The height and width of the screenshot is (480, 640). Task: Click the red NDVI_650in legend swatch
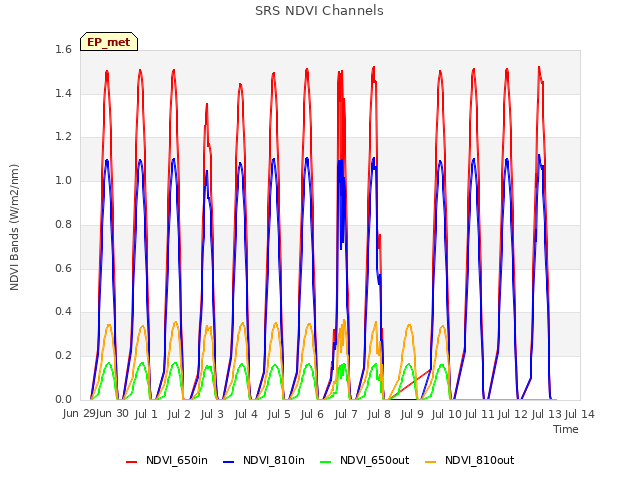point(131,462)
